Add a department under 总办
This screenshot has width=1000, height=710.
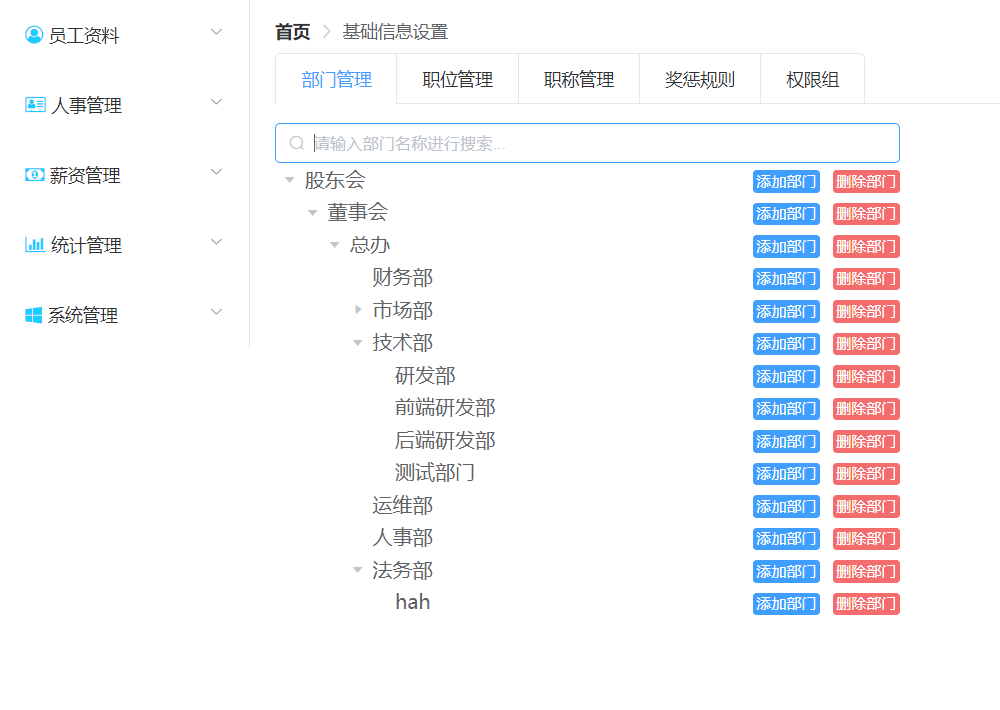[786, 246]
